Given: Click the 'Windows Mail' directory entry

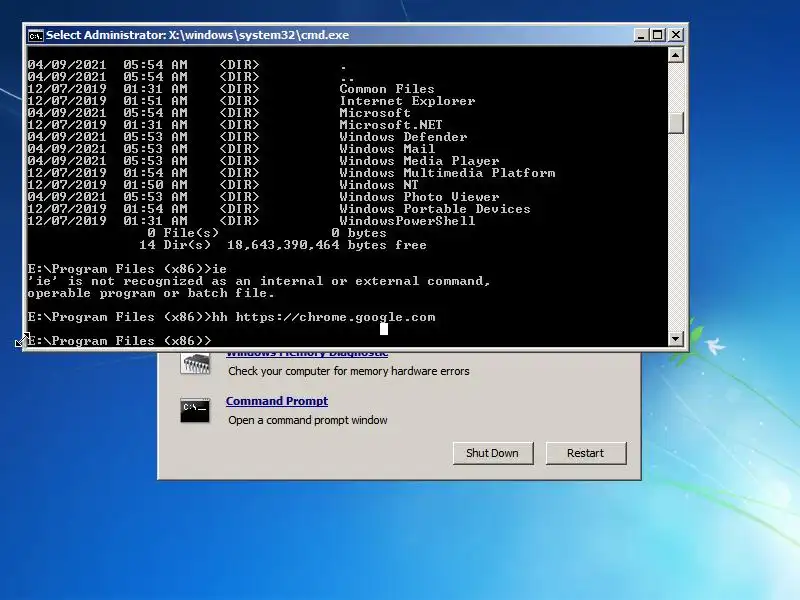Looking at the screenshot, I should tap(387, 149).
